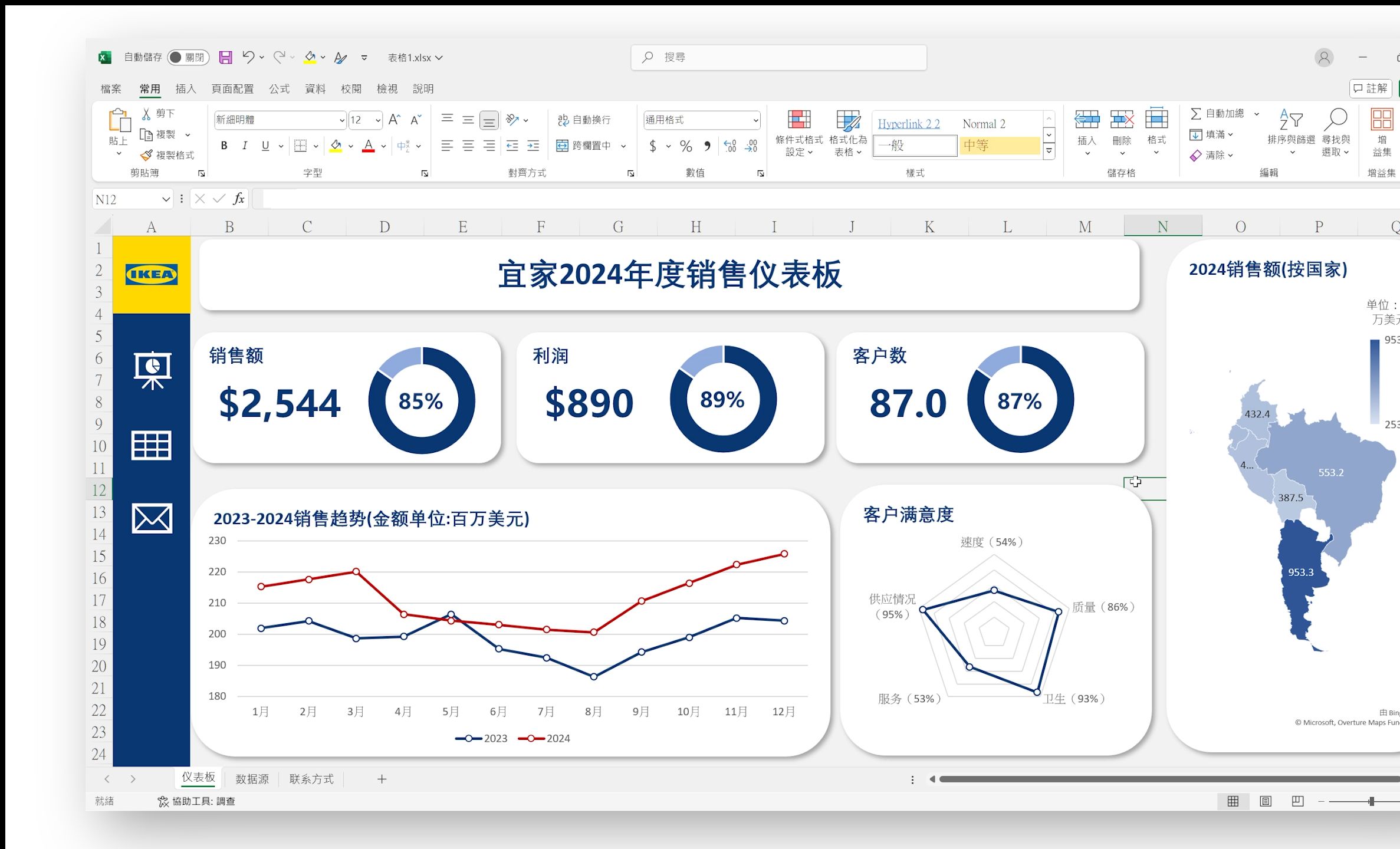Click the Format Painter 複製格式

click(167, 155)
